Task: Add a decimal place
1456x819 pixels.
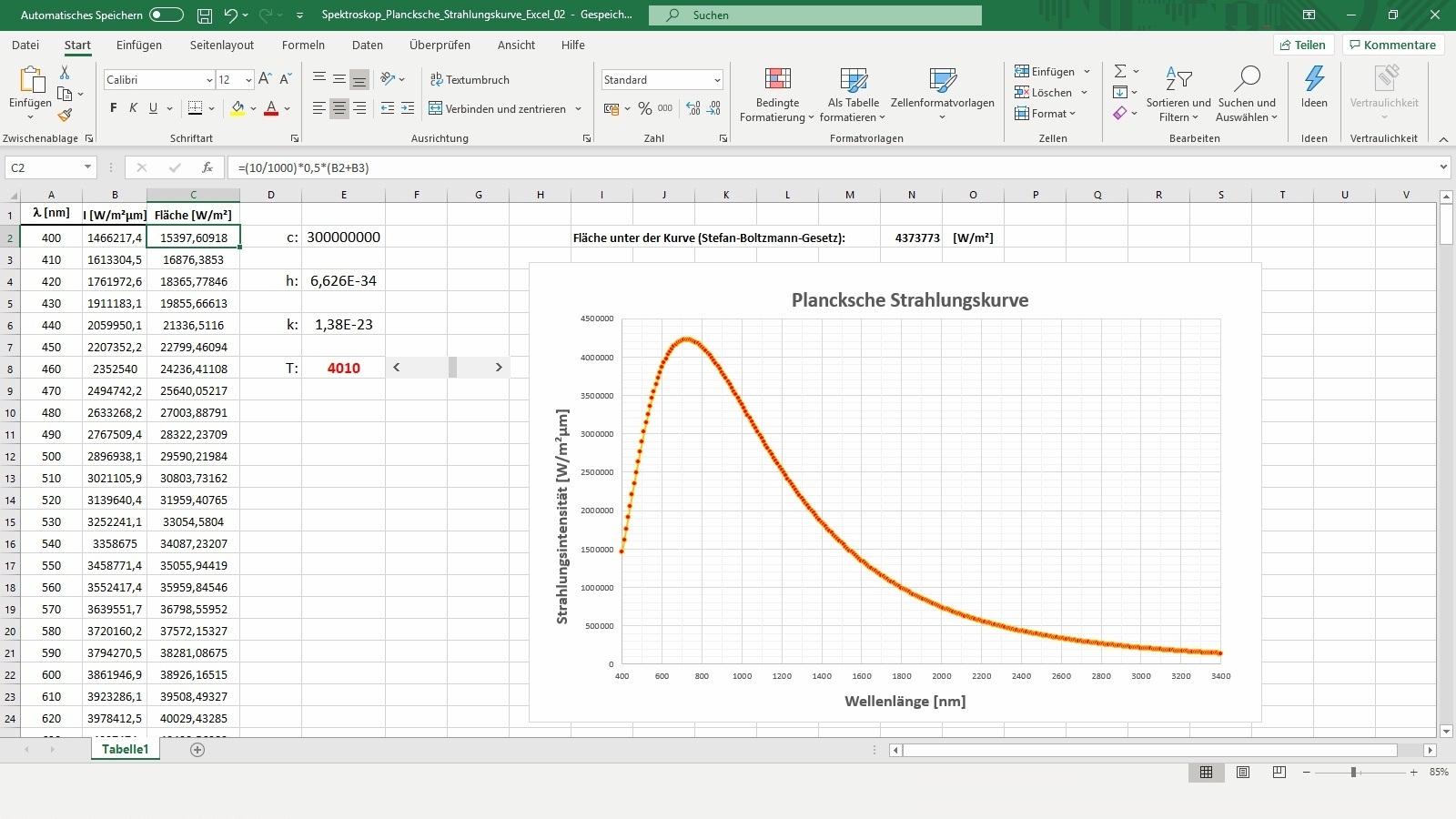Action: point(693,108)
